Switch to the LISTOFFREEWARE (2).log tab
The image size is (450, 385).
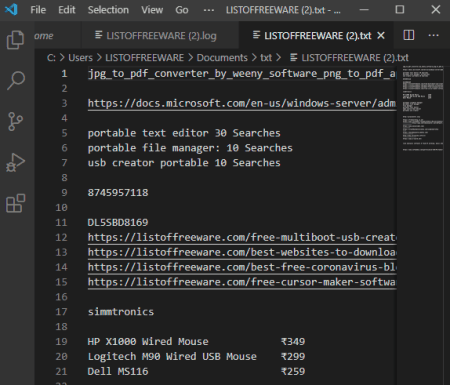(x=160, y=35)
